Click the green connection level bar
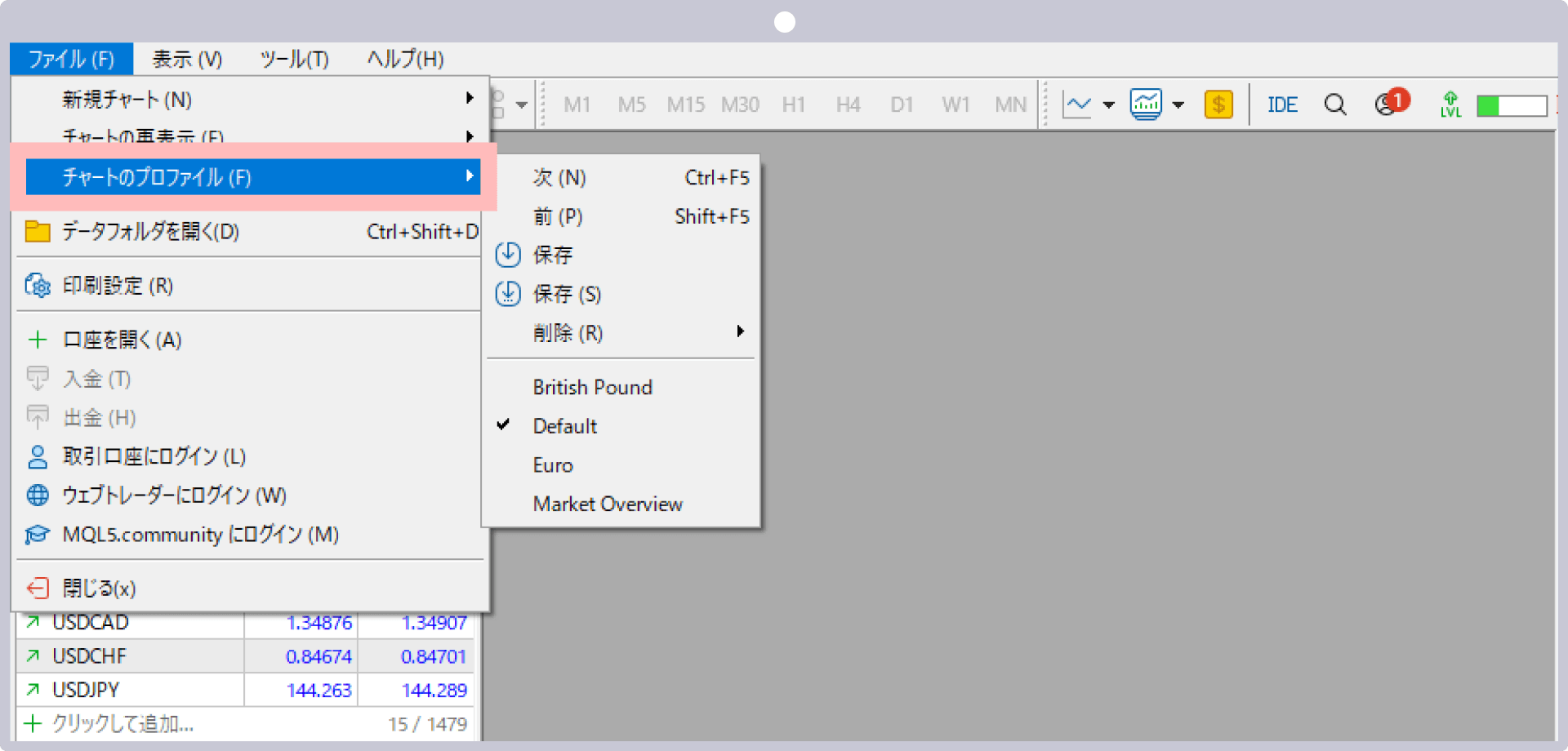The image size is (1568, 751). (1512, 106)
